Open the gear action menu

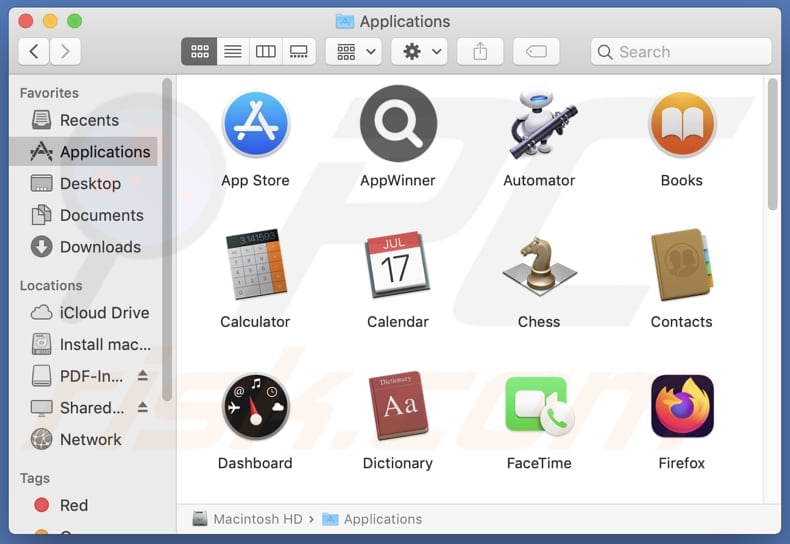click(x=420, y=51)
